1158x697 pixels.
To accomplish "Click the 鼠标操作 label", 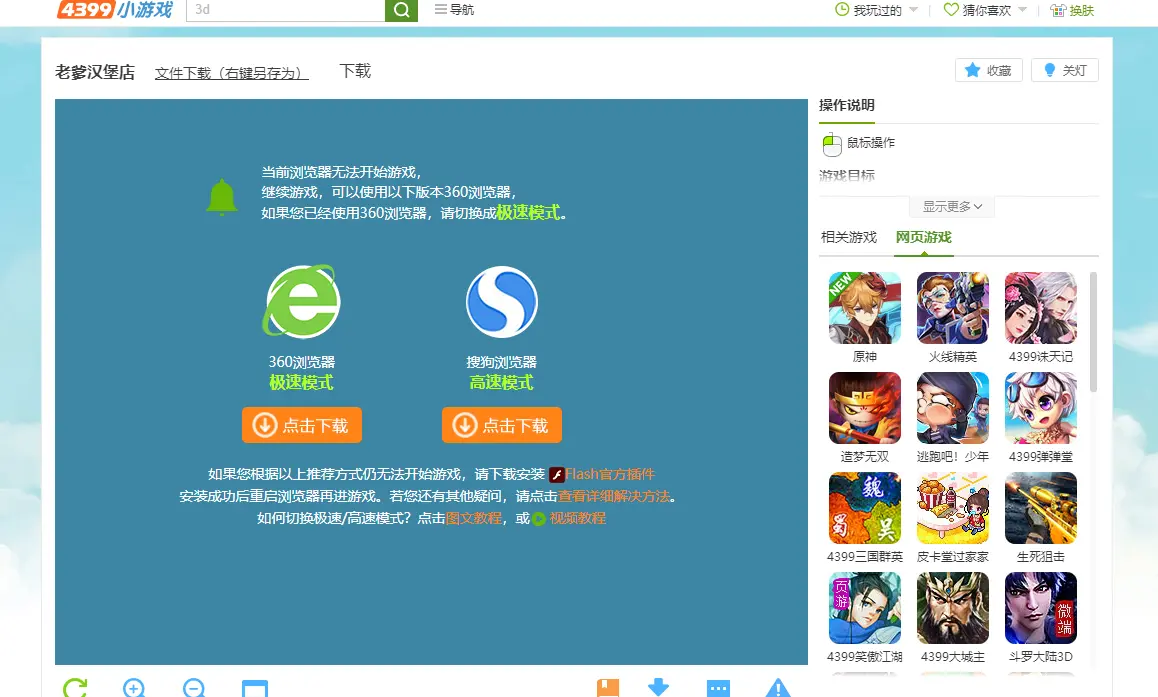I will tap(871, 143).
